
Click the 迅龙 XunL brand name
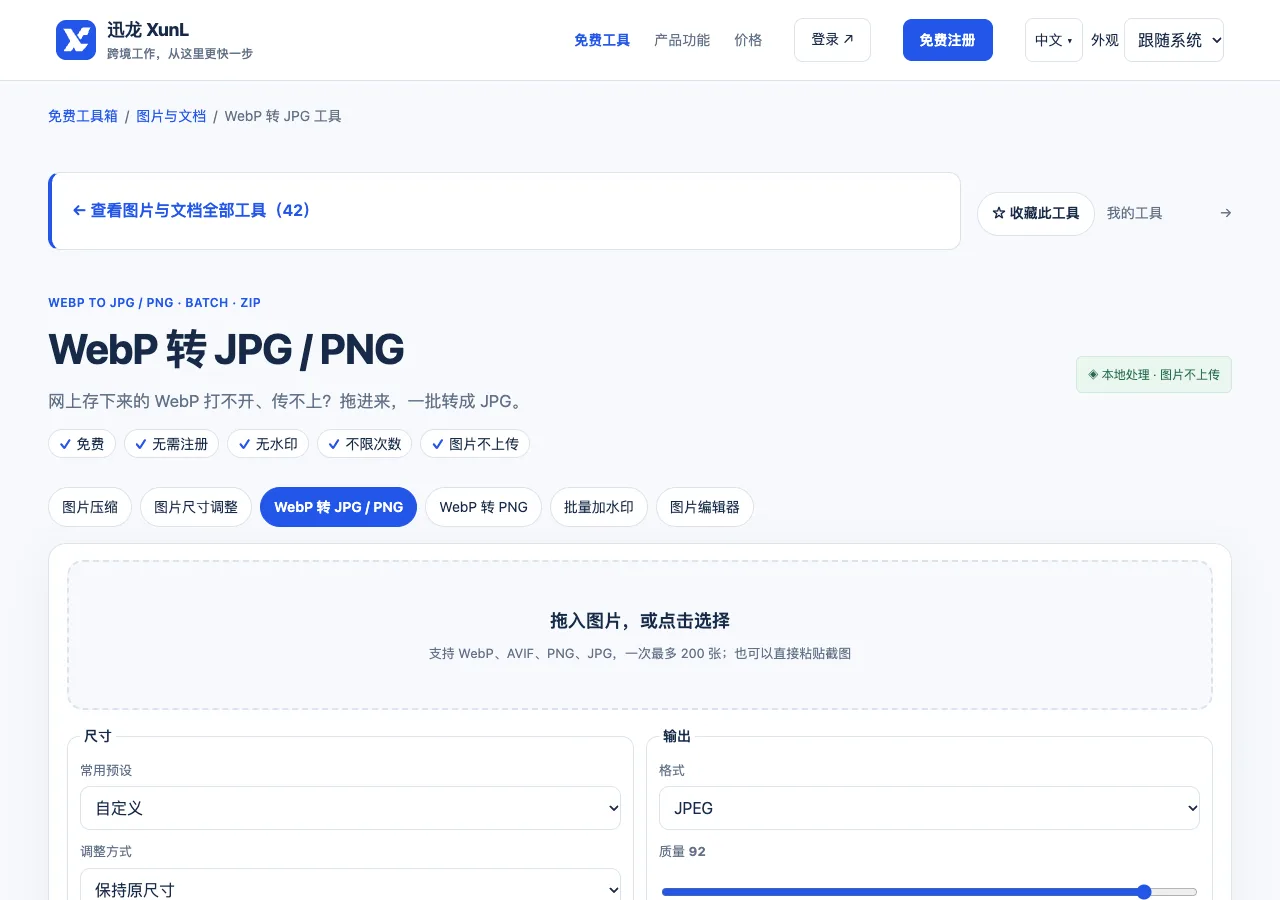click(148, 30)
